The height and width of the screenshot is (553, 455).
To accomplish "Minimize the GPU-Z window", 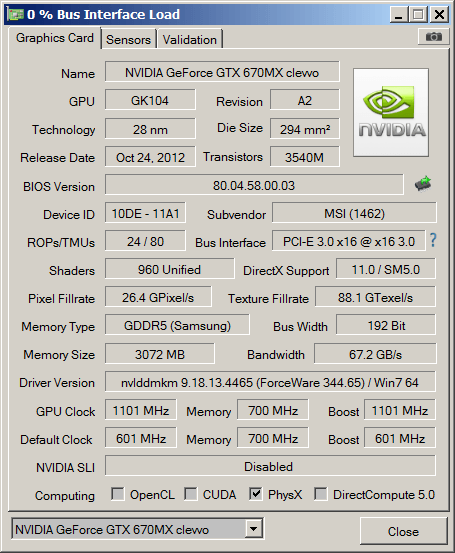I will 399,15.
